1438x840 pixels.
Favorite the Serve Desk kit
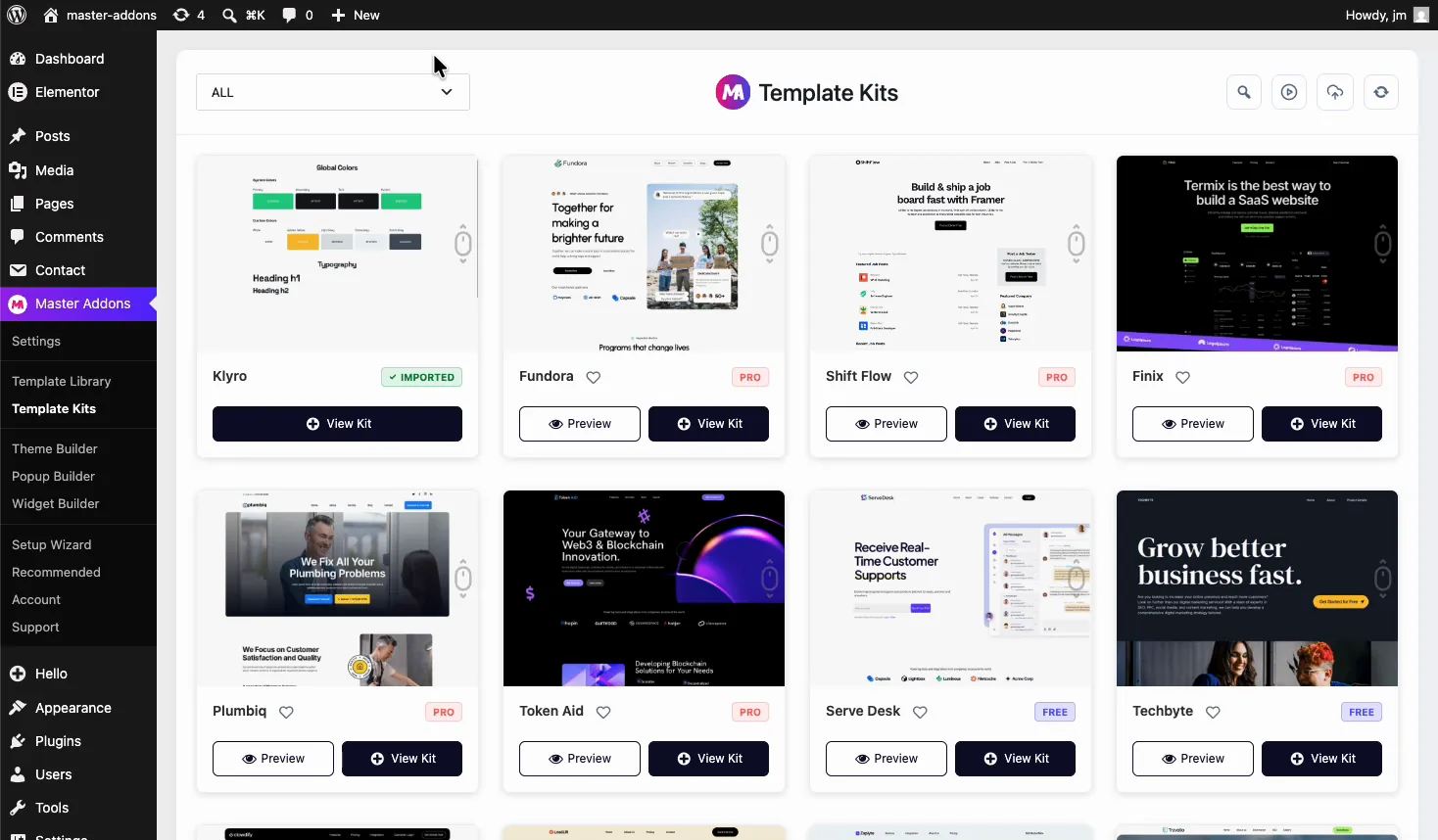[x=920, y=712]
